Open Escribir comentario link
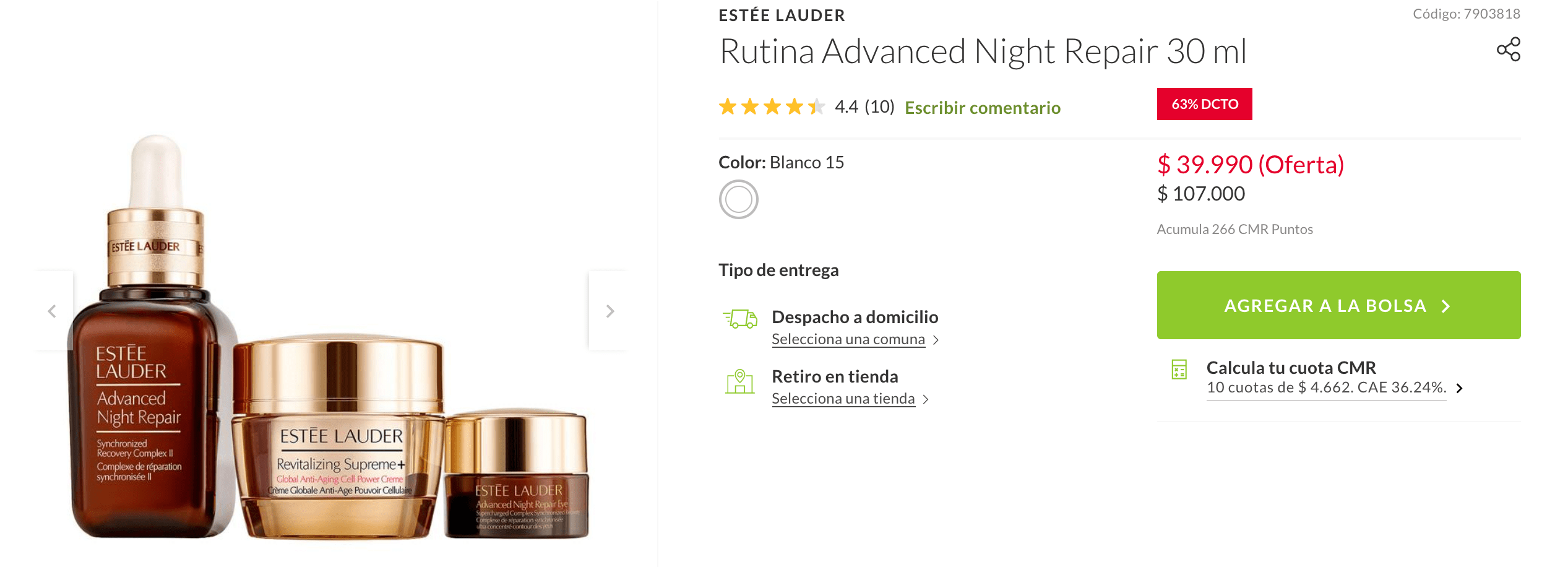The height and width of the screenshot is (567, 1568). click(983, 108)
